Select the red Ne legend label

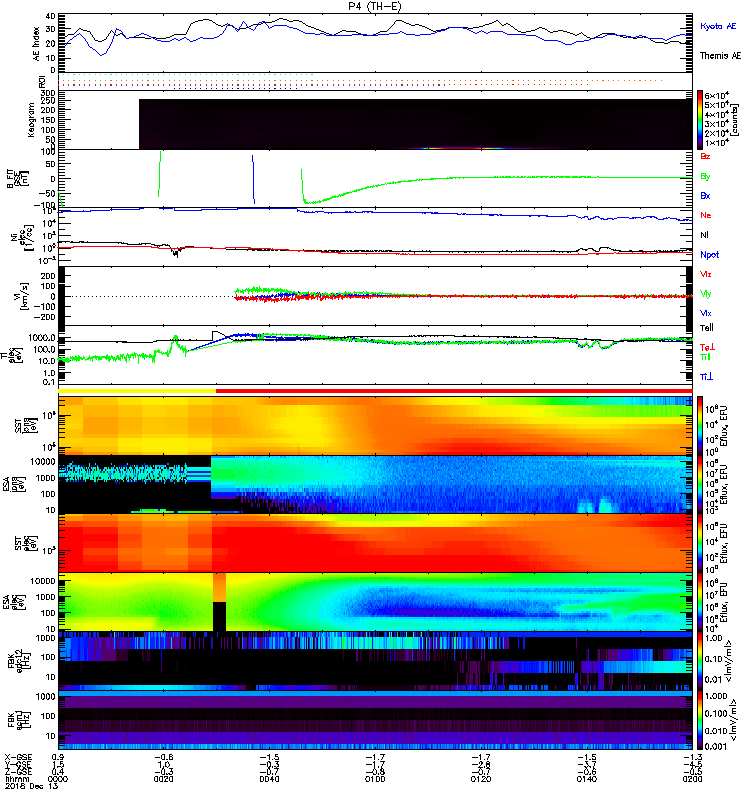point(706,215)
